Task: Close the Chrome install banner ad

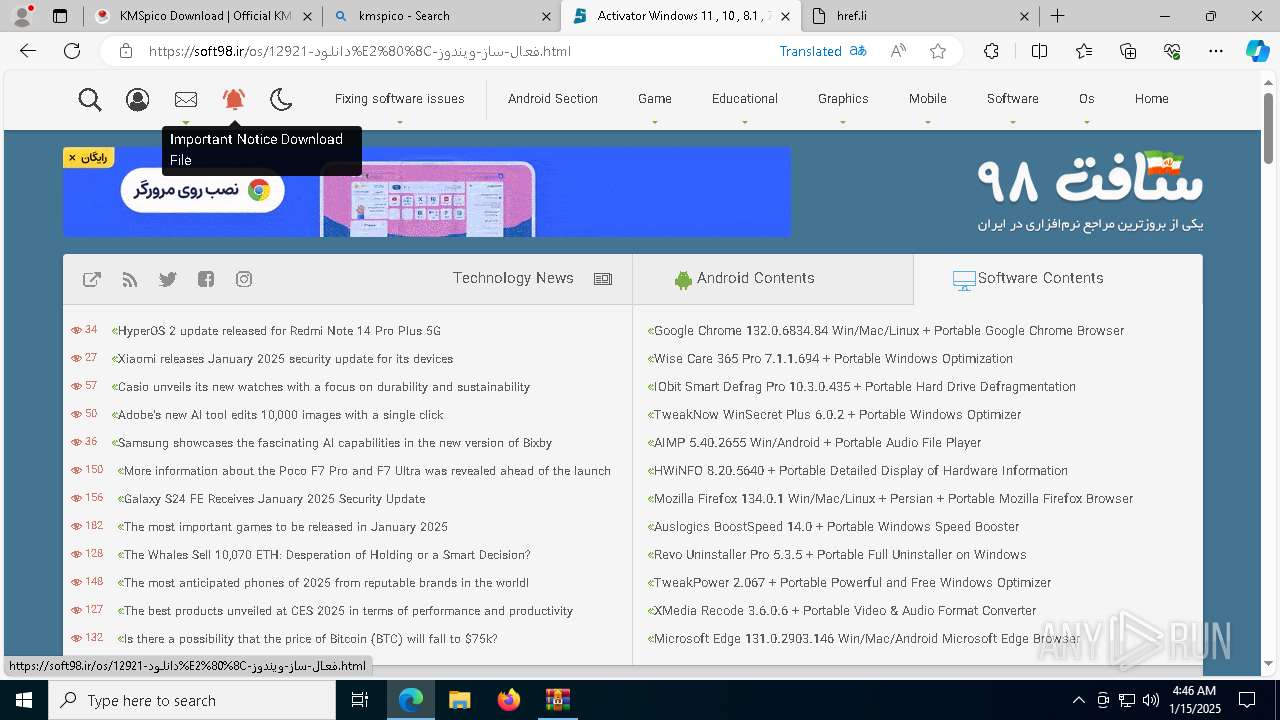Action: (72, 158)
